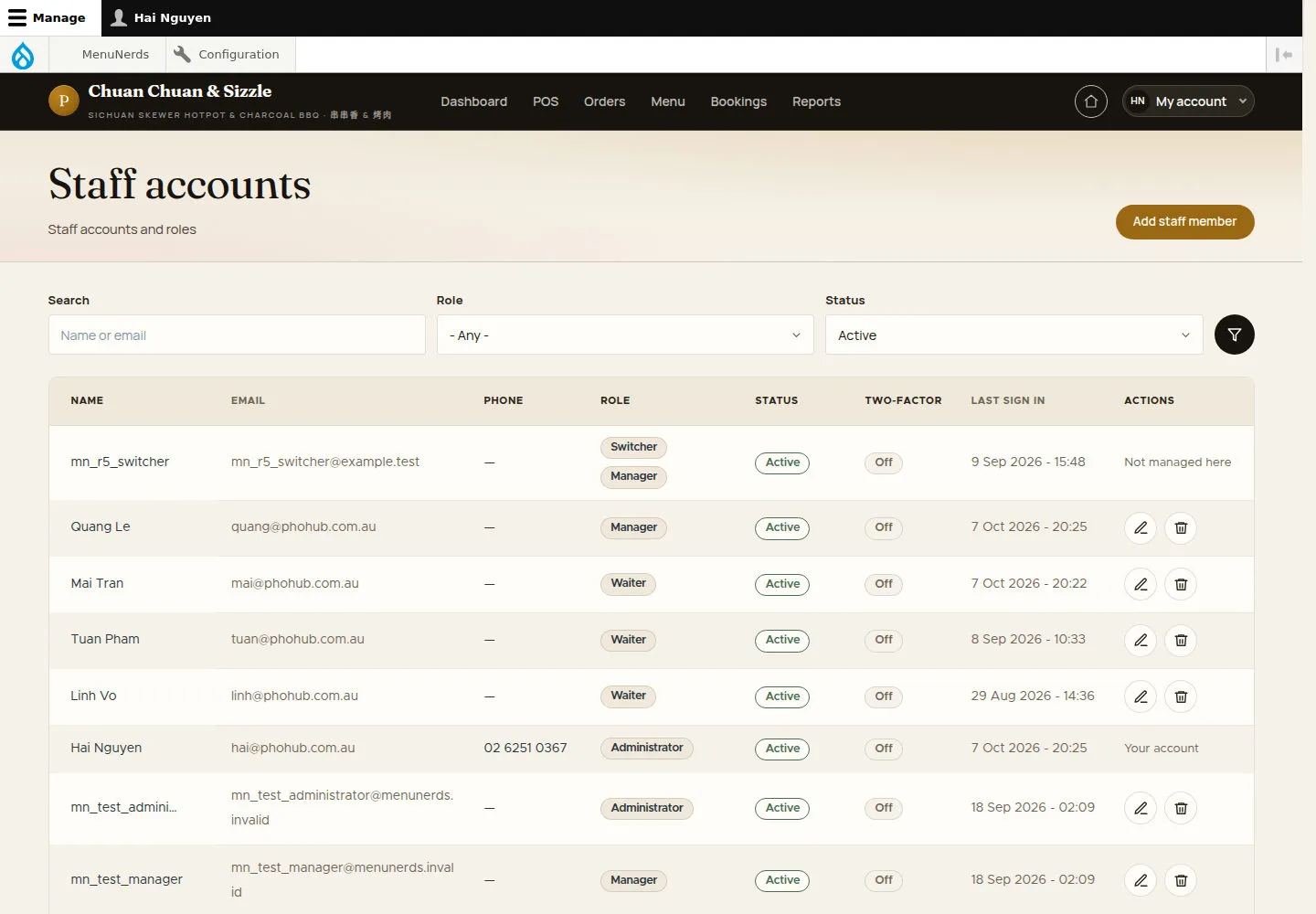Click the Name column header

[x=87, y=400]
